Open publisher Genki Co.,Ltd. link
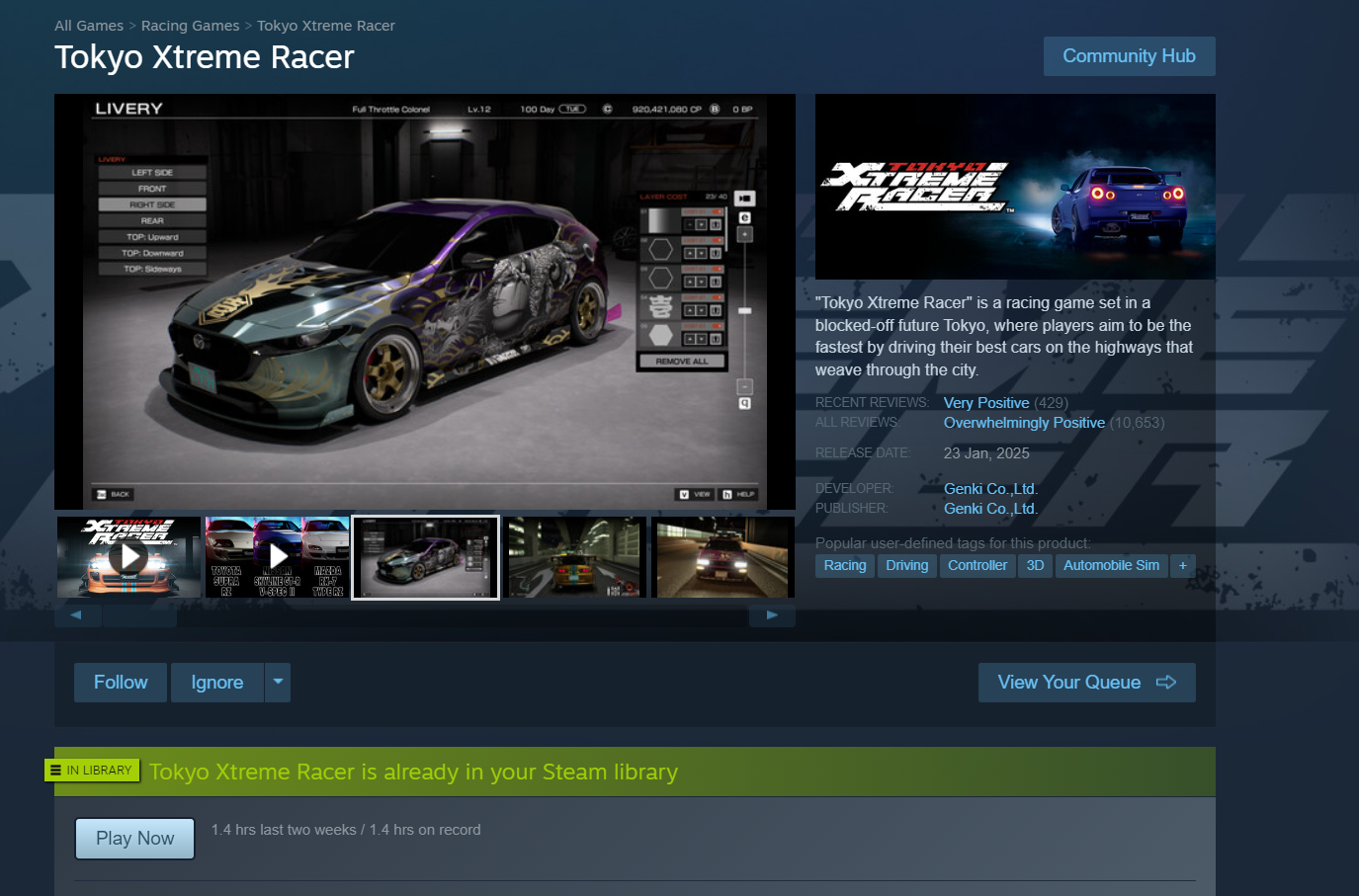Screen dimensions: 1359x896 990,509
